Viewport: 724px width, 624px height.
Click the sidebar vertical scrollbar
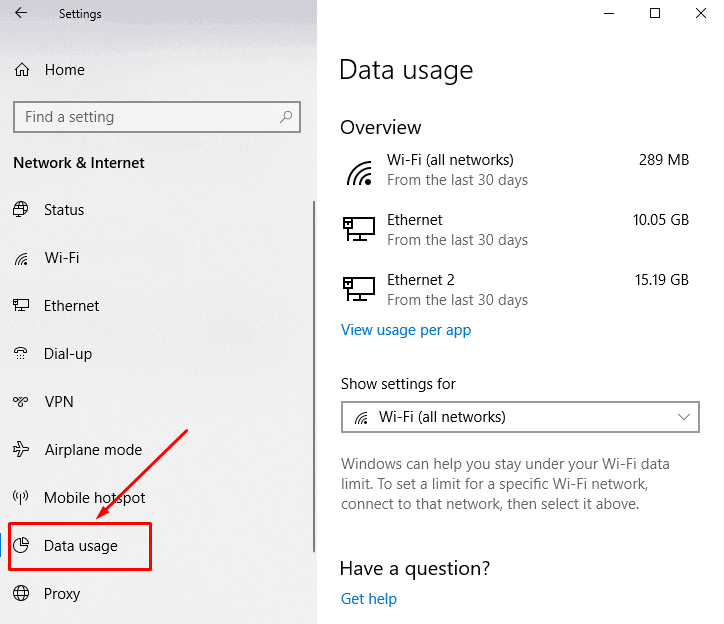click(314, 376)
